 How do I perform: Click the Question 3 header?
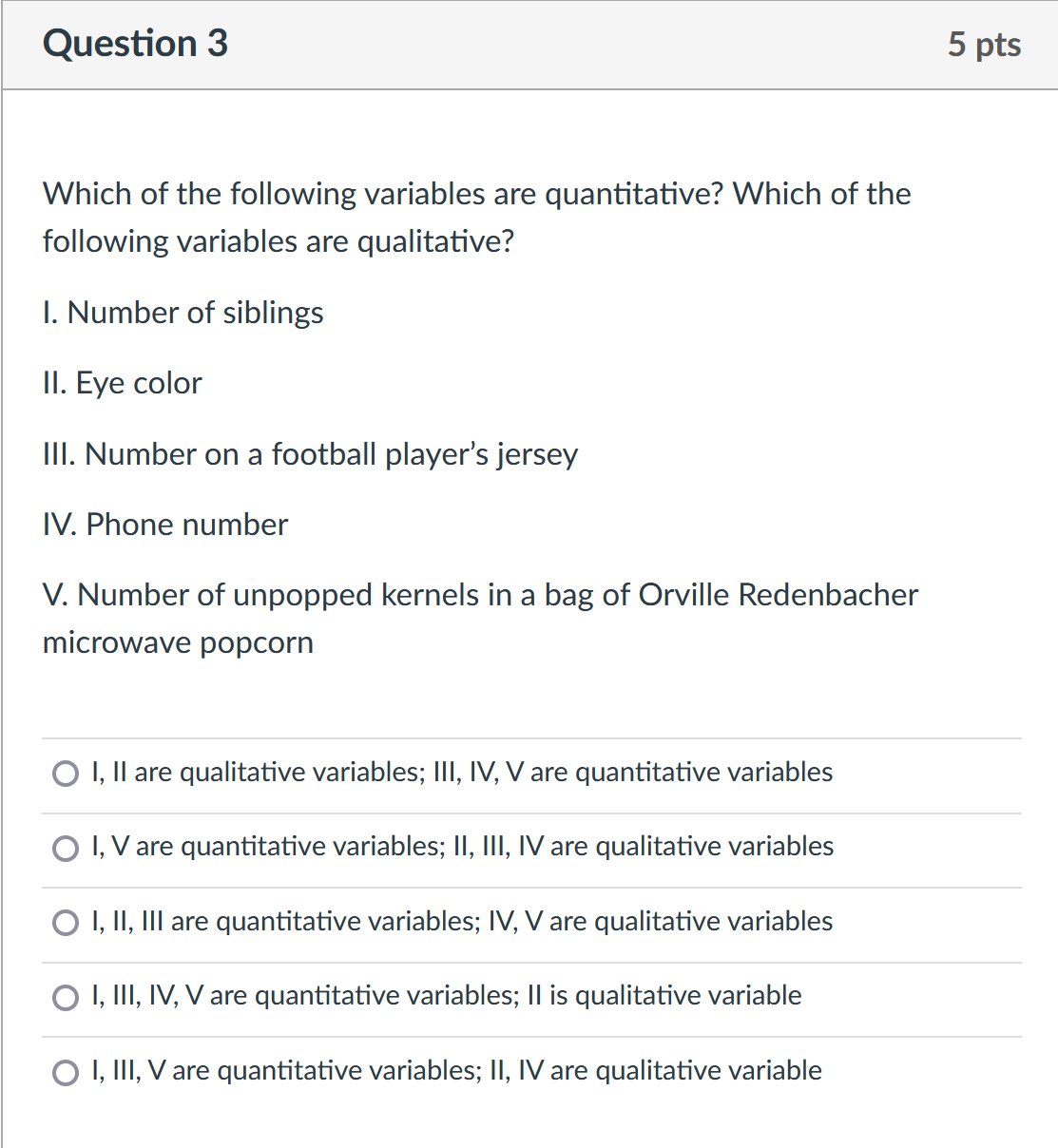tap(134, 44)
